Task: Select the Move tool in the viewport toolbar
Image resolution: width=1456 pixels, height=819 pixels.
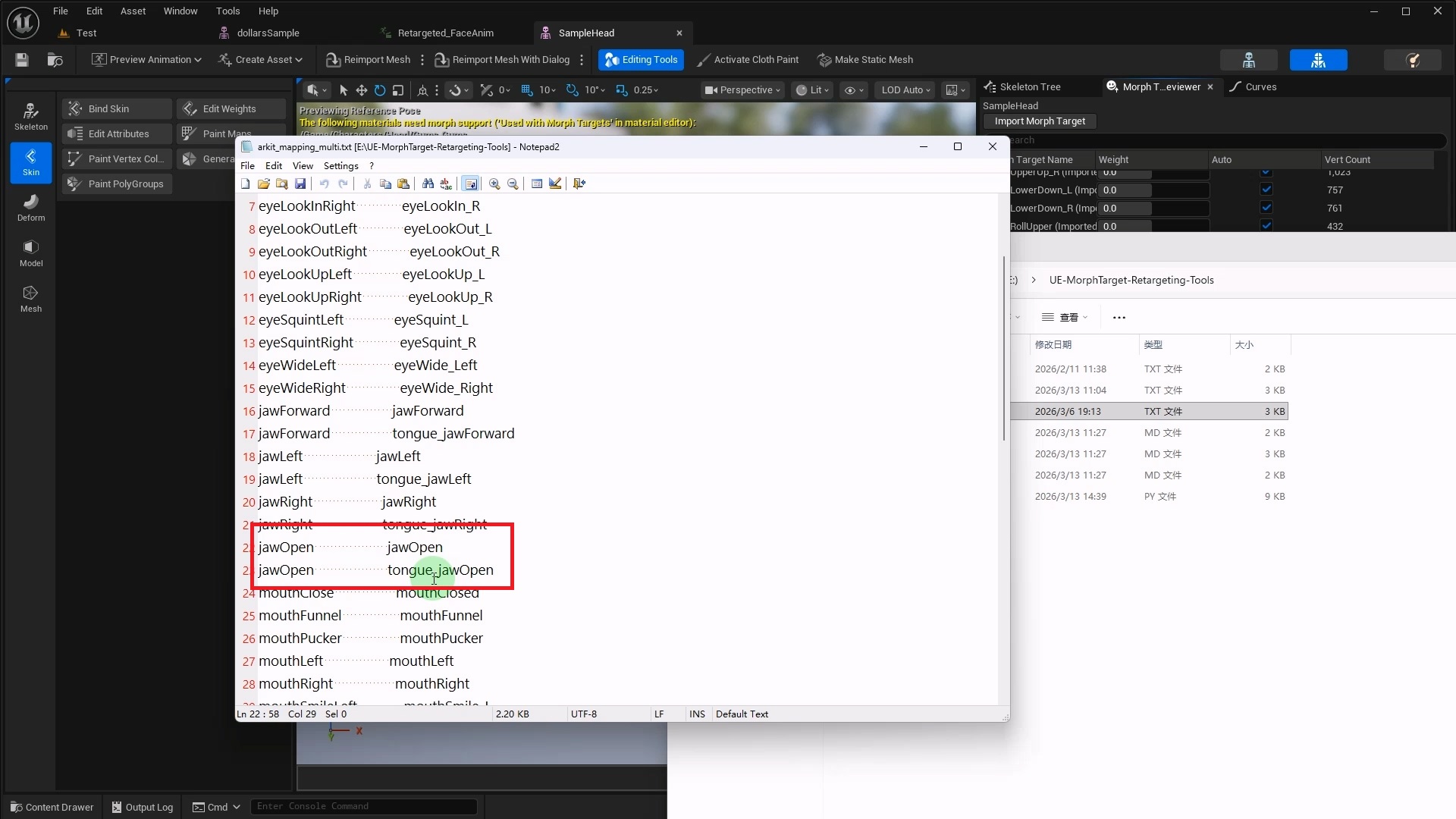Action: [x=362, y=89]
